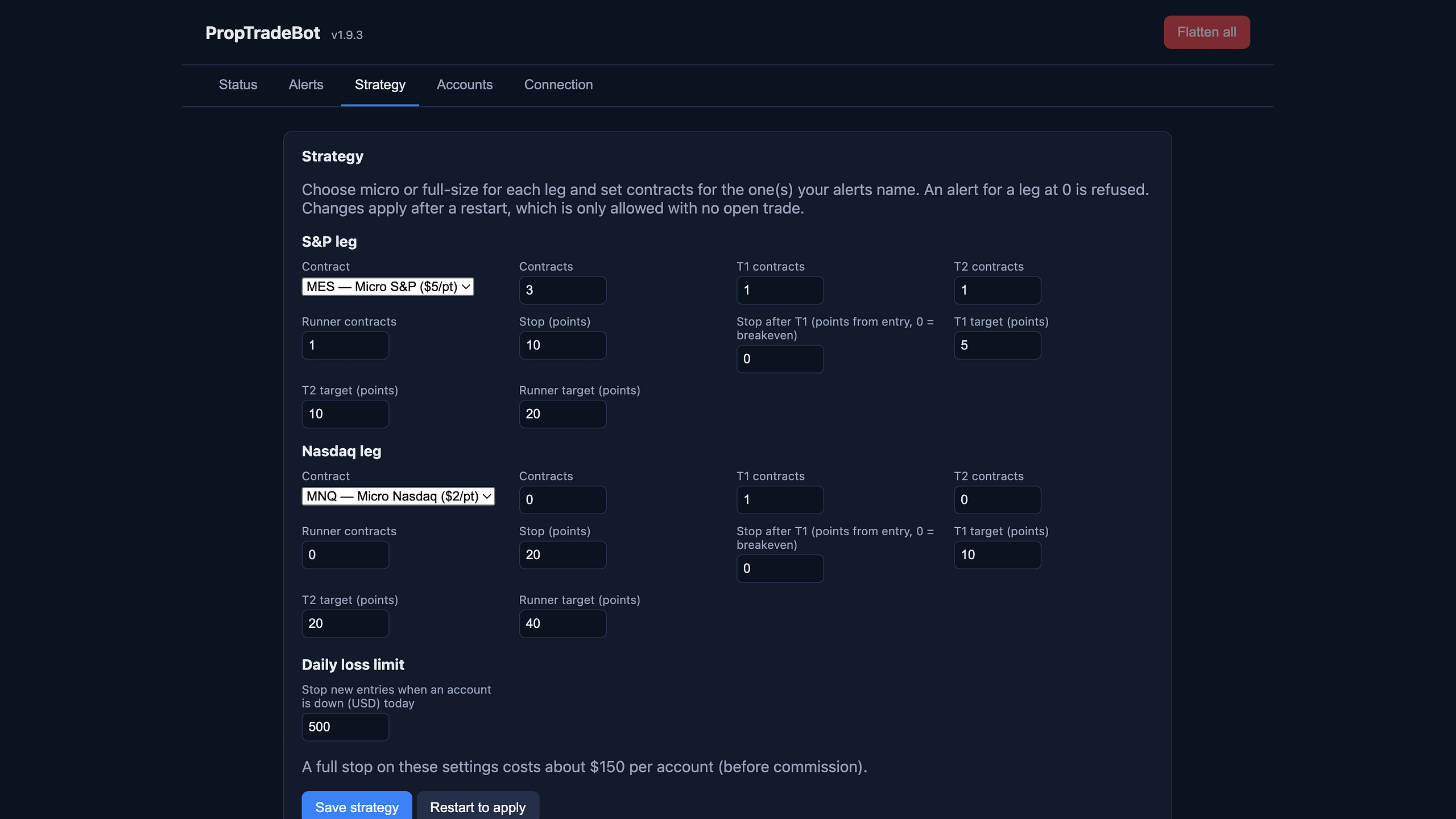
Task: Click the Nasdaq leg Stop (points) field
Action: (562, 555)
